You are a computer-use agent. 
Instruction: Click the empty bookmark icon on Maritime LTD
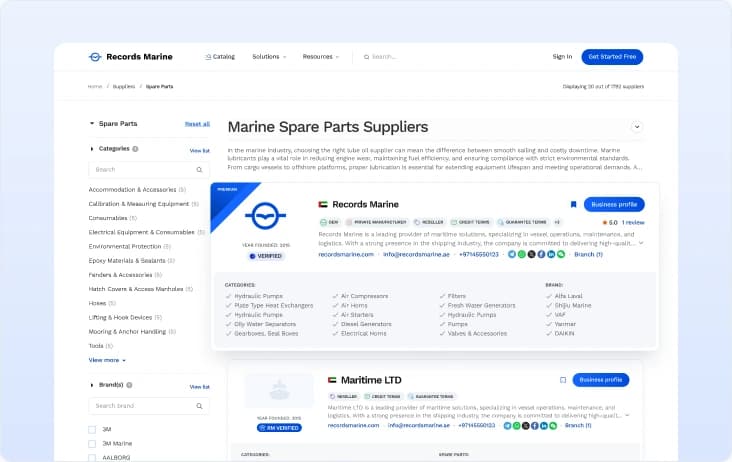[x=563, y=380]
